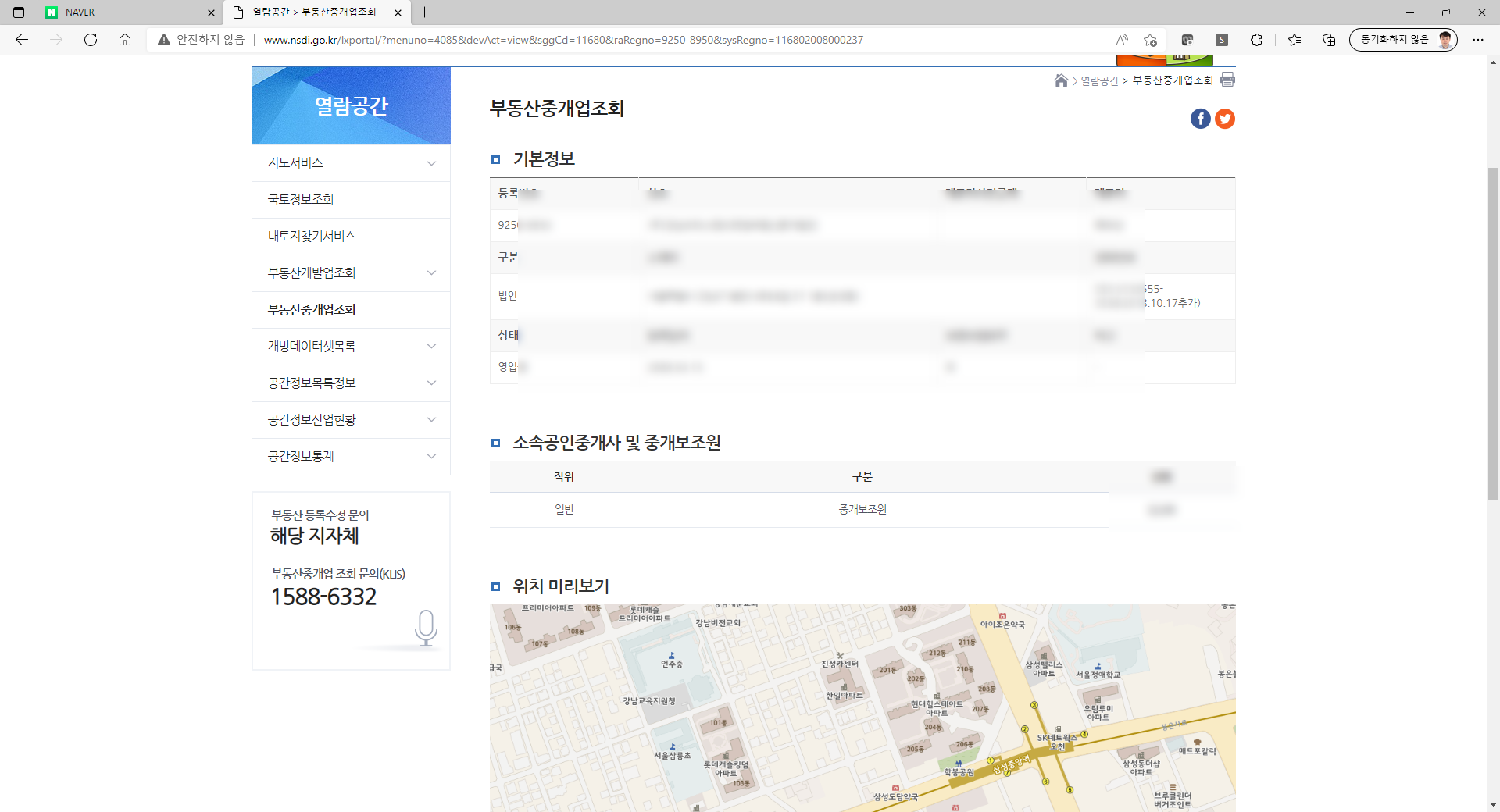The width and height of the screenshot is (1500, 812).
Task: Open profile 동기화하지 않음 button
Action: [1403, 40]
